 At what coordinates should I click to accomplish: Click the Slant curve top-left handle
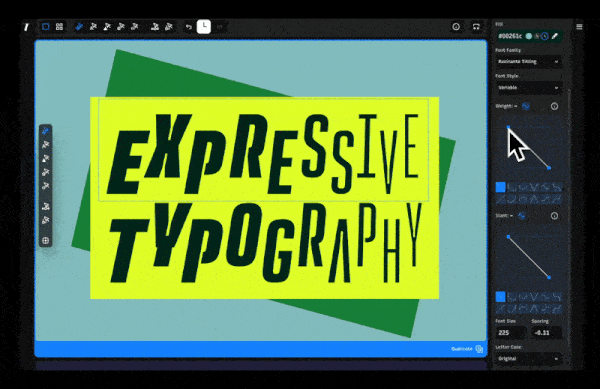(x=508, y=237)
